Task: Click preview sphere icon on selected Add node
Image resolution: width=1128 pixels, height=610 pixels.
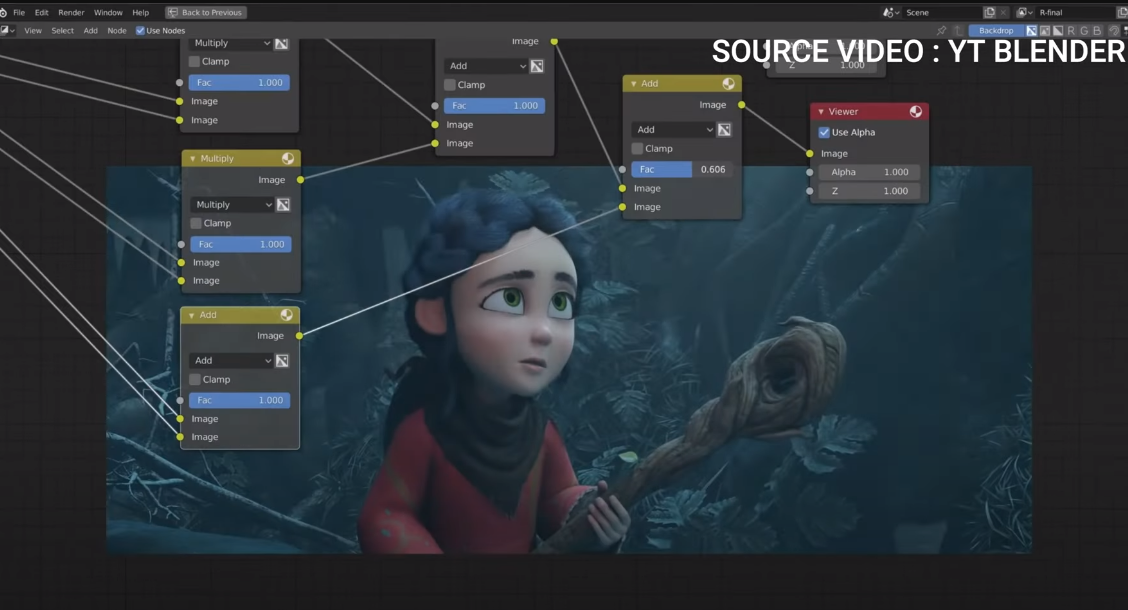Action: (286, 315)
